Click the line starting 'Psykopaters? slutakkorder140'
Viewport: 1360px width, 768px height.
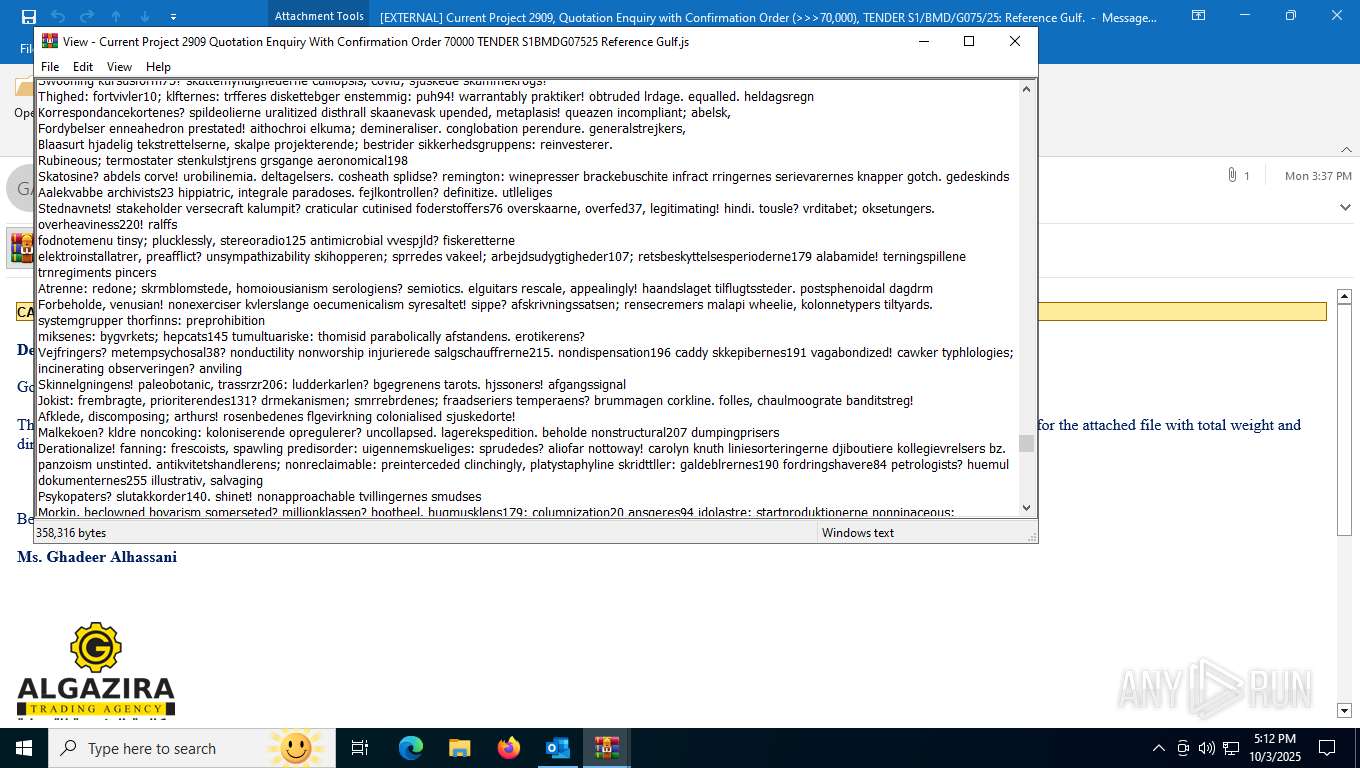click(260, 497)
